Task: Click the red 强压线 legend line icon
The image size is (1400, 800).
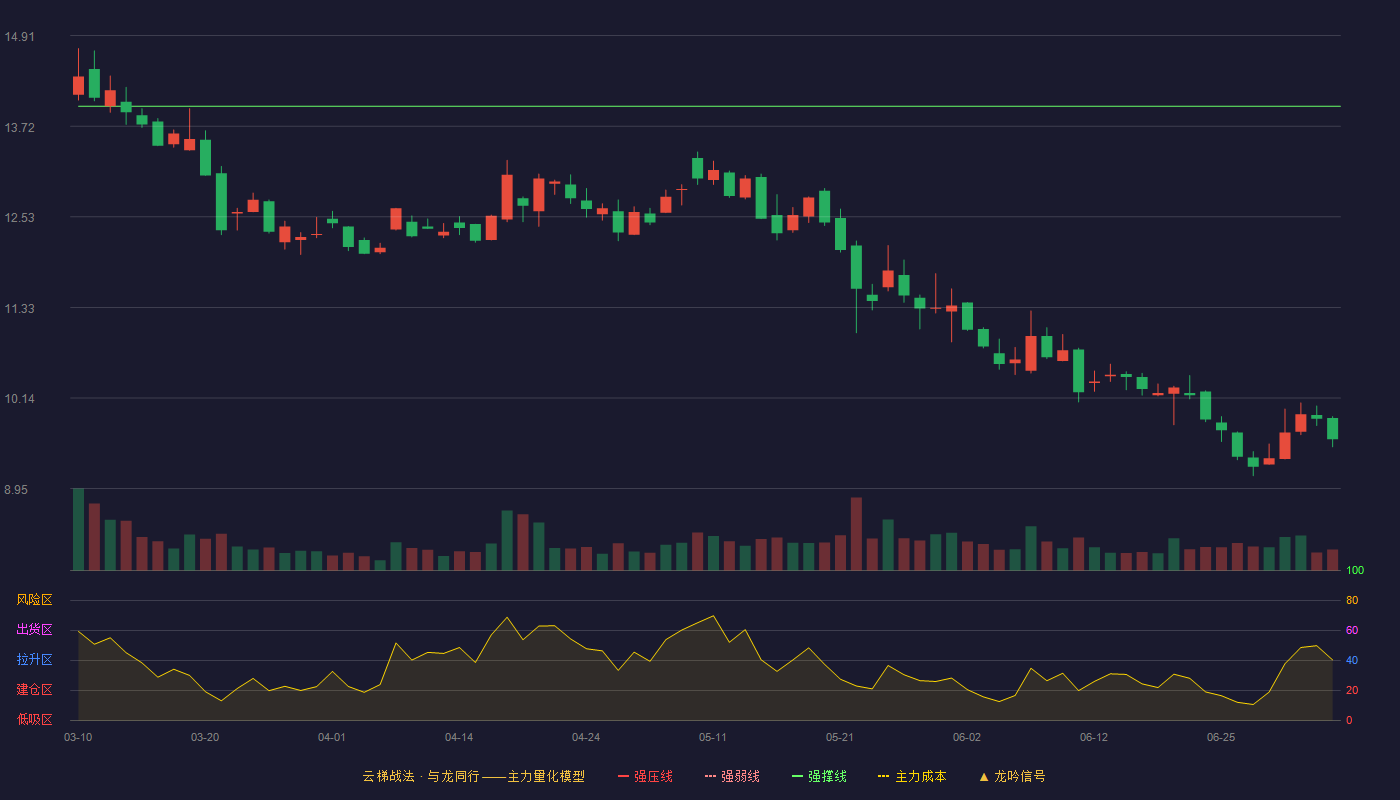Action: pyautogui.click(x=623, y=776)
